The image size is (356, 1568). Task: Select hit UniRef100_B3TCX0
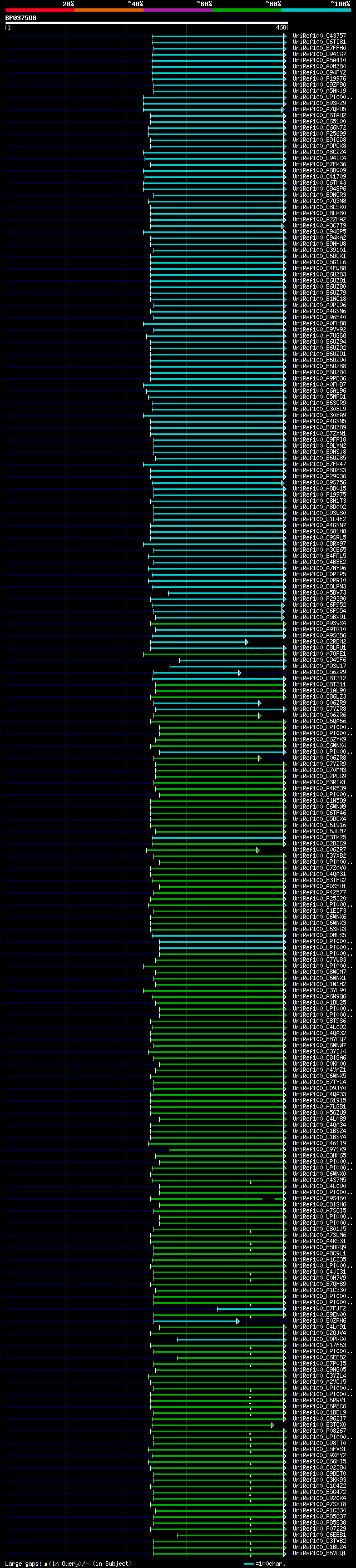319,1425
